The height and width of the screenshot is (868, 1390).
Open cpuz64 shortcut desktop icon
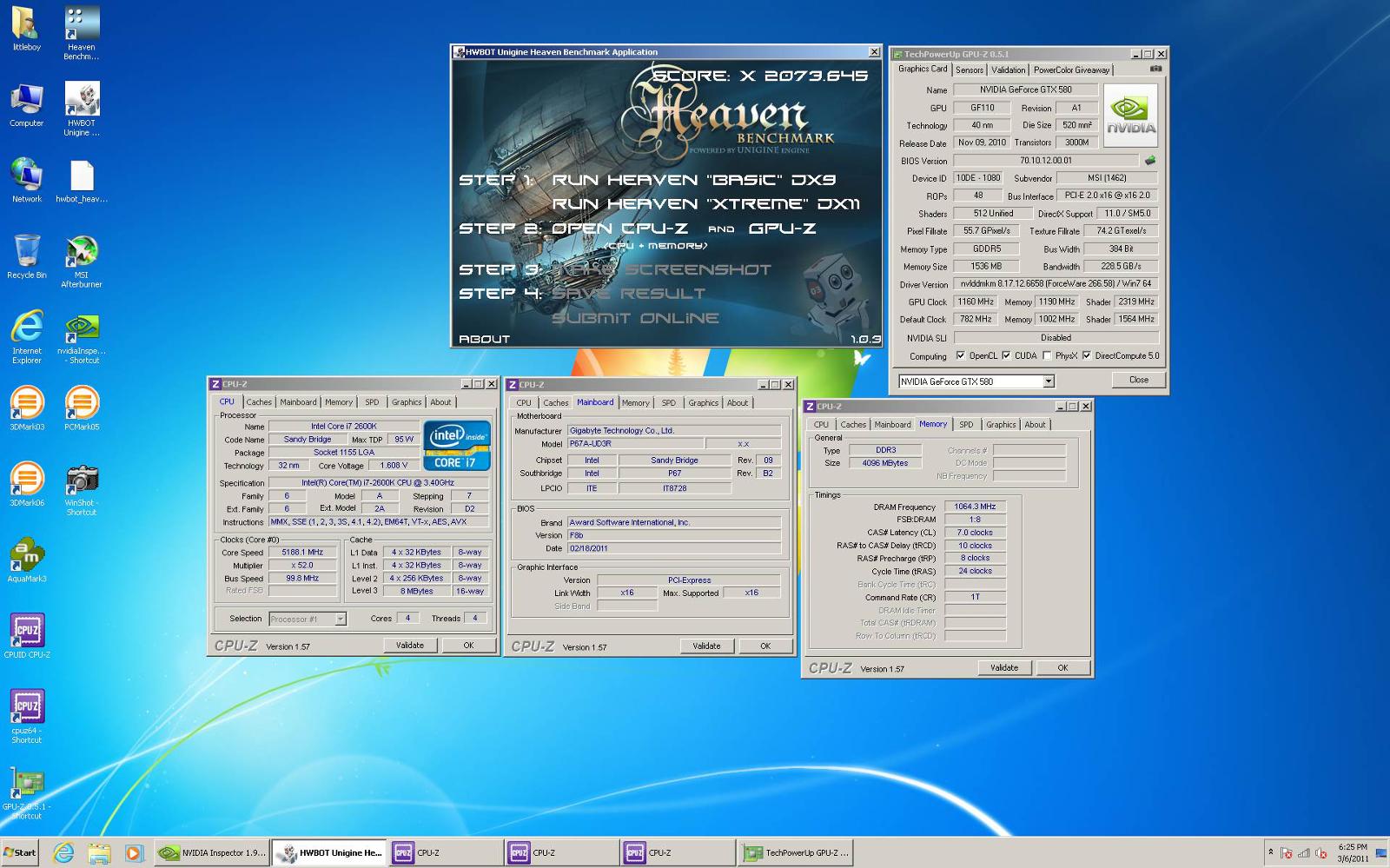click(26, 716)
